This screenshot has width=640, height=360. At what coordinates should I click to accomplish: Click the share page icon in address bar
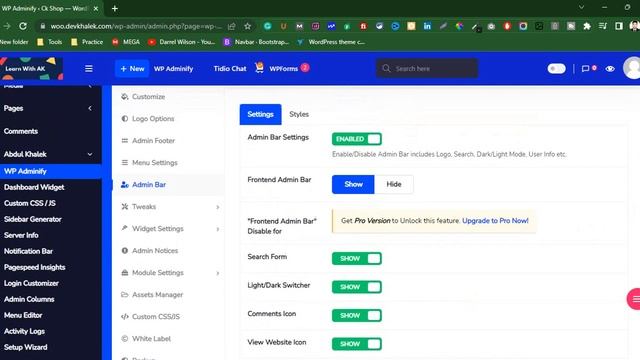pyautogui.click(x=231, y=26)
